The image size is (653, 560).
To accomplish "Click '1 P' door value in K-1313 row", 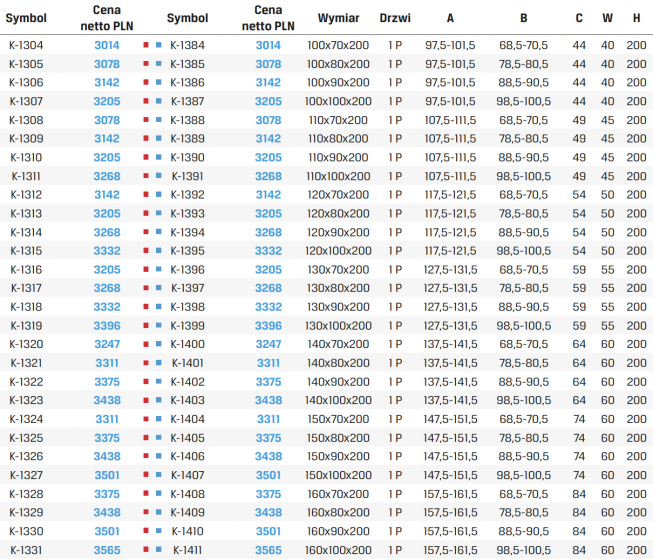I will click(395, 213).
